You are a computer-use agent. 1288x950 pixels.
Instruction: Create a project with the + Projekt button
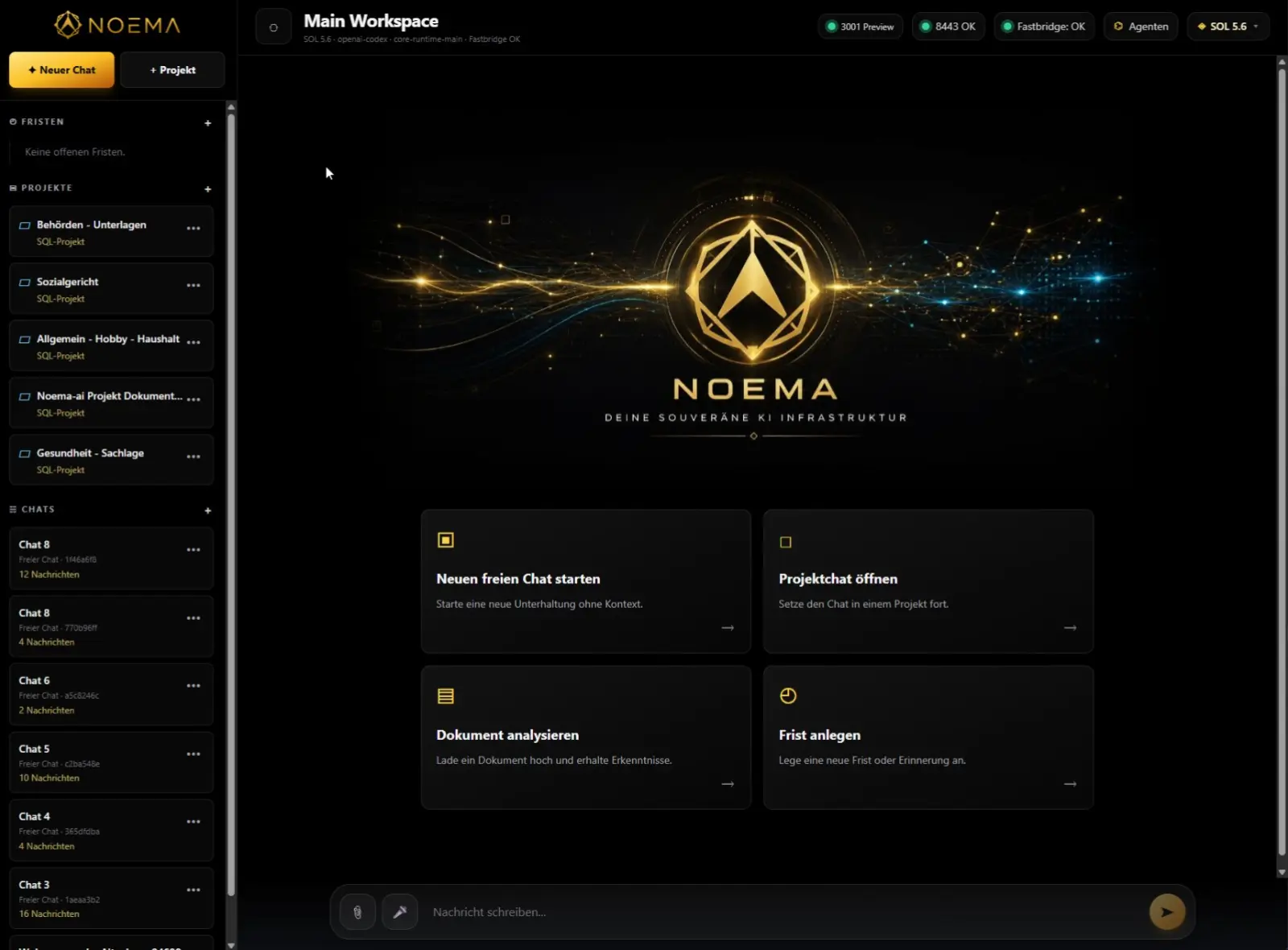(172, 70)
